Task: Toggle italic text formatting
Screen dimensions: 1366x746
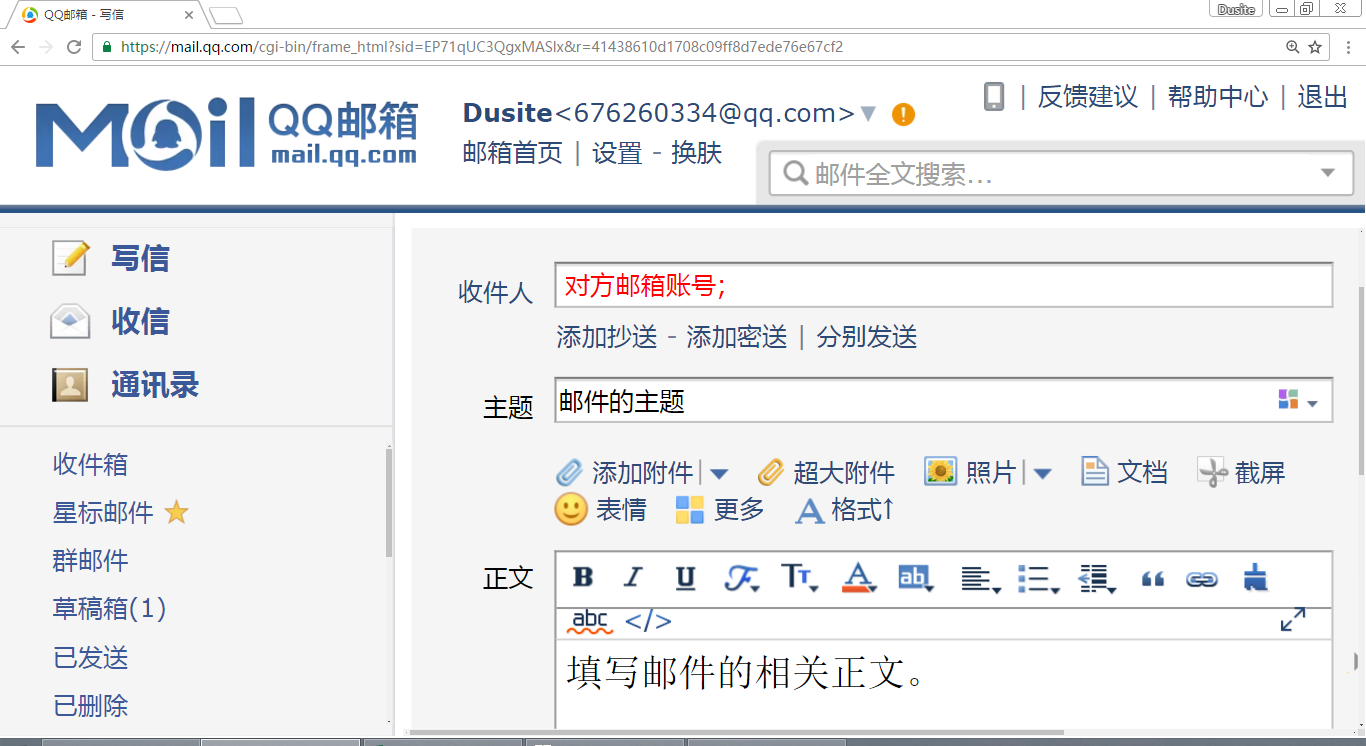Action: 633,577
